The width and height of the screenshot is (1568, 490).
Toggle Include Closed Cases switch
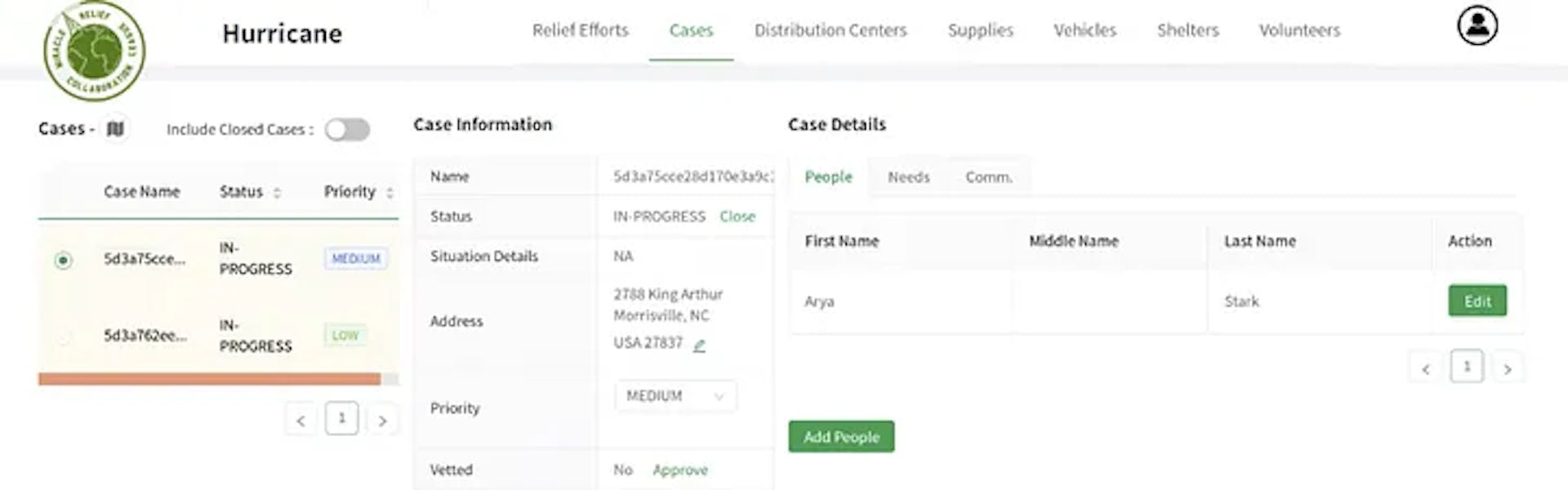pos(347,130)
